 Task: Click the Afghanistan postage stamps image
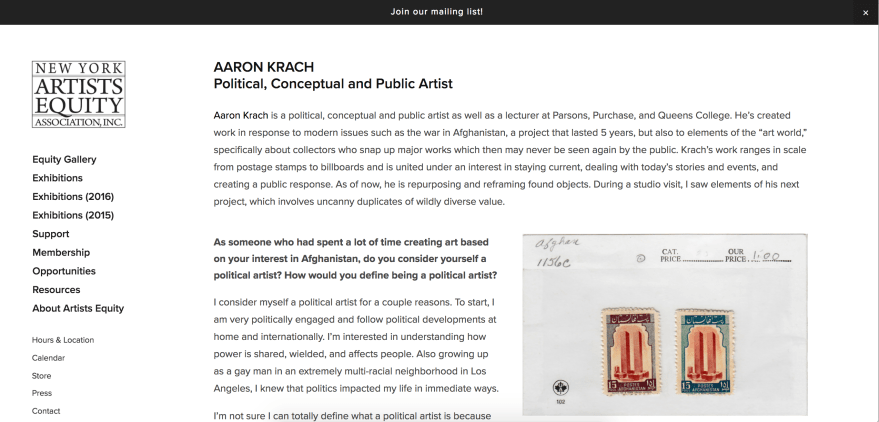tap(664, 324)
